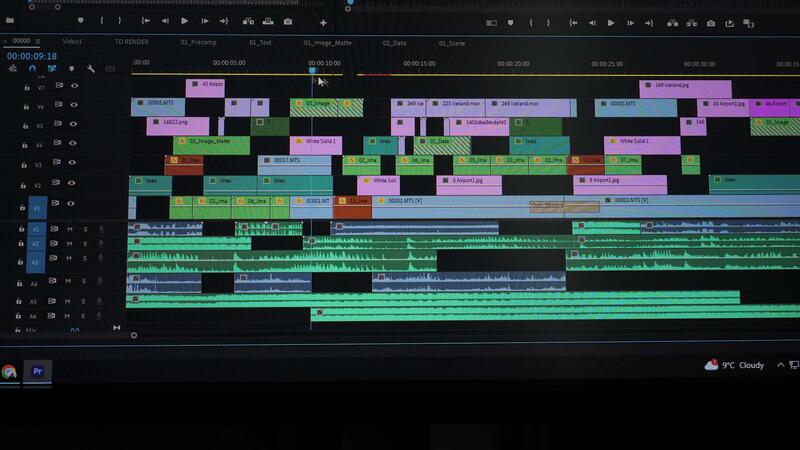Open the sequence panel menu beside 00000 tab

(x=38, y=41)
